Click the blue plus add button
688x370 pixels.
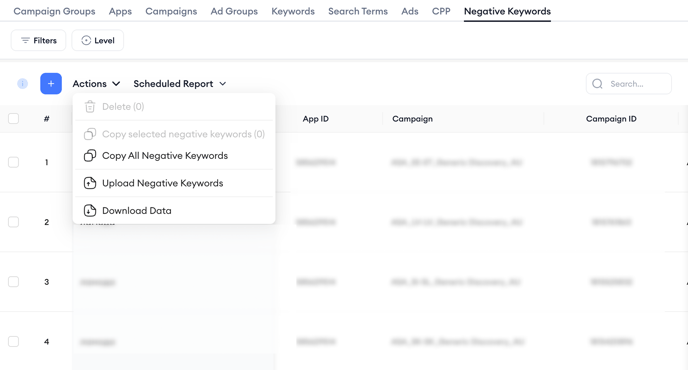pos(51,83)
